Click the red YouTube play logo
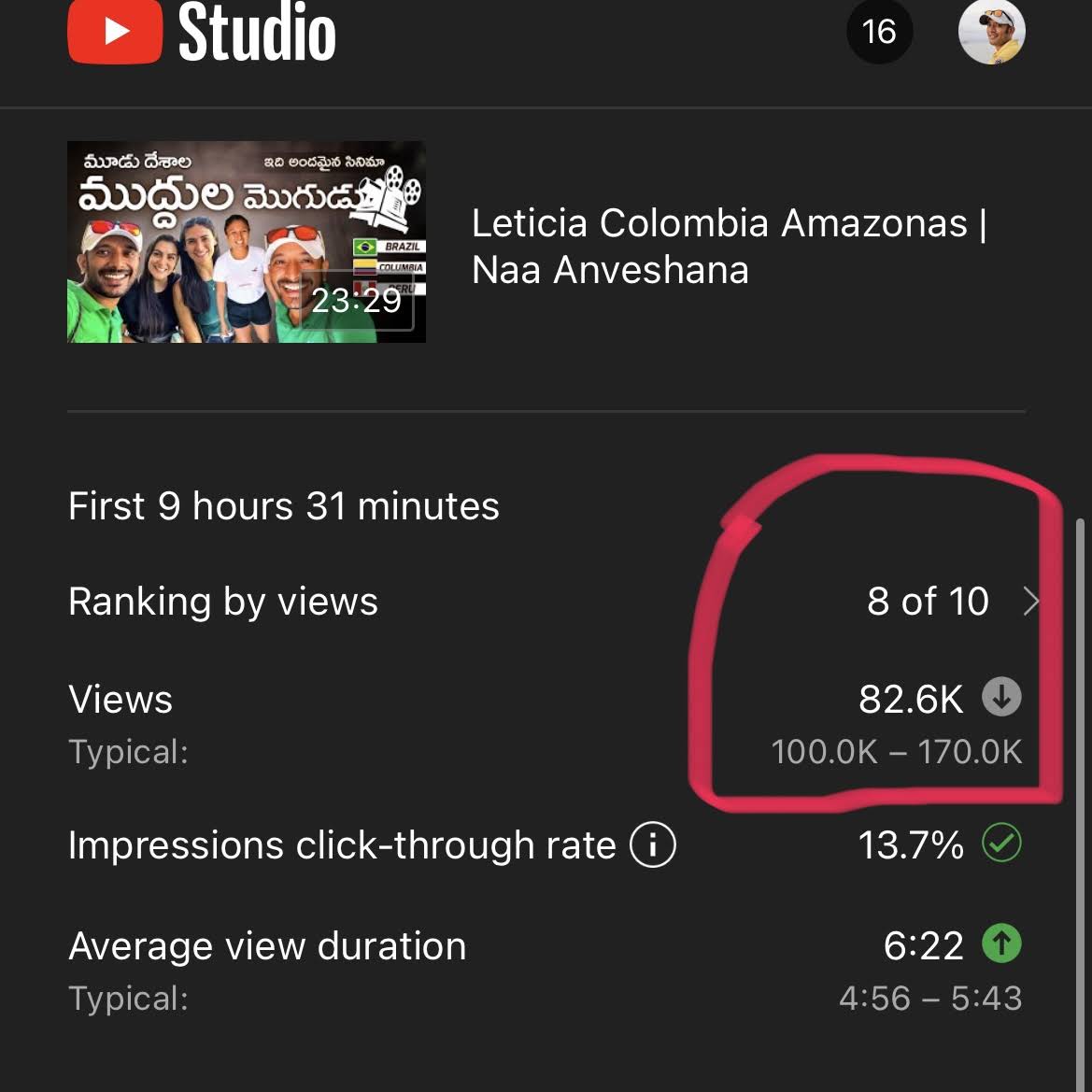This screenshot has width=1092, height=1092. click(115, 32)
